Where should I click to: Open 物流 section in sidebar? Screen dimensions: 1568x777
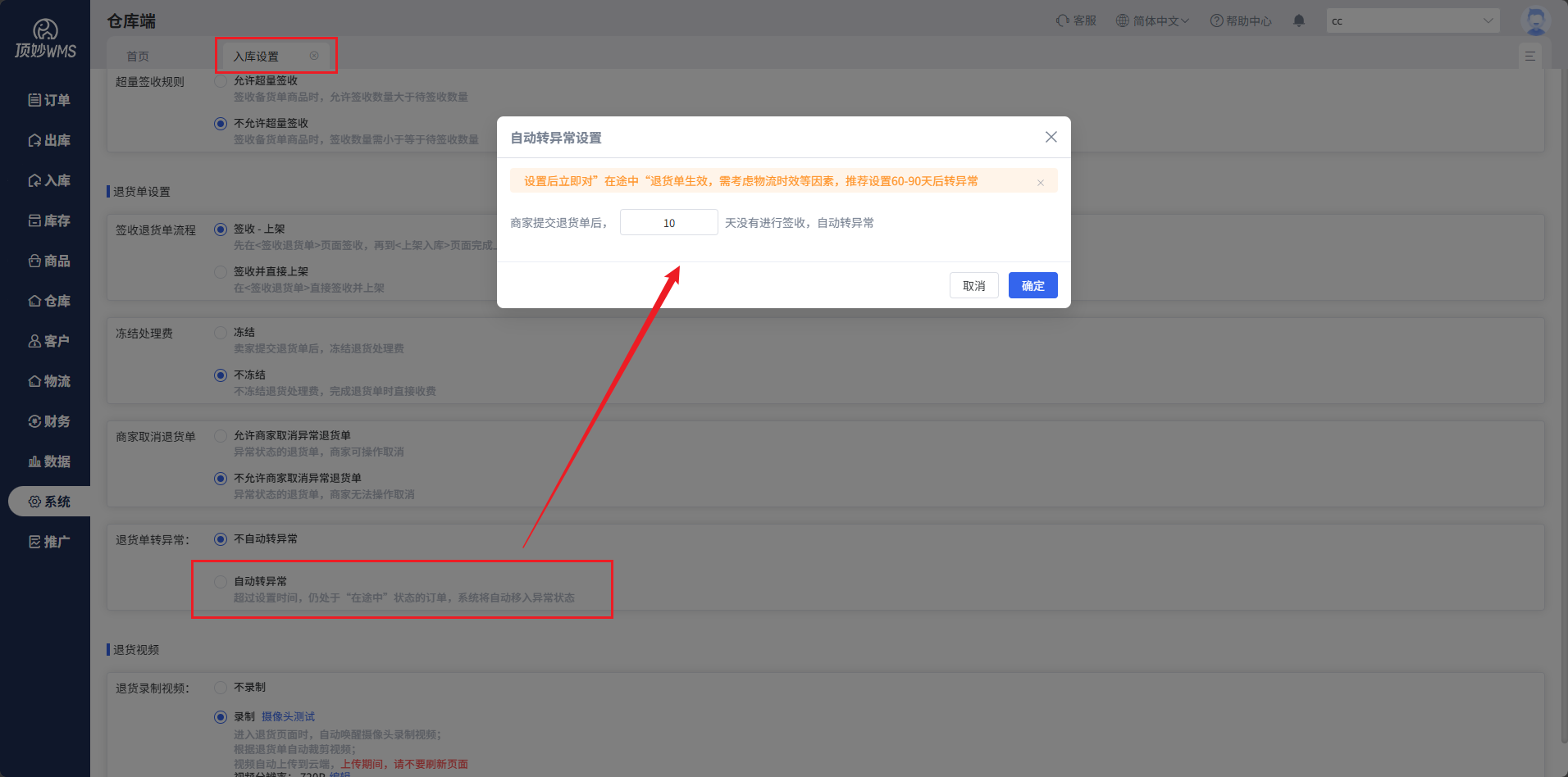tap(49, 381)
